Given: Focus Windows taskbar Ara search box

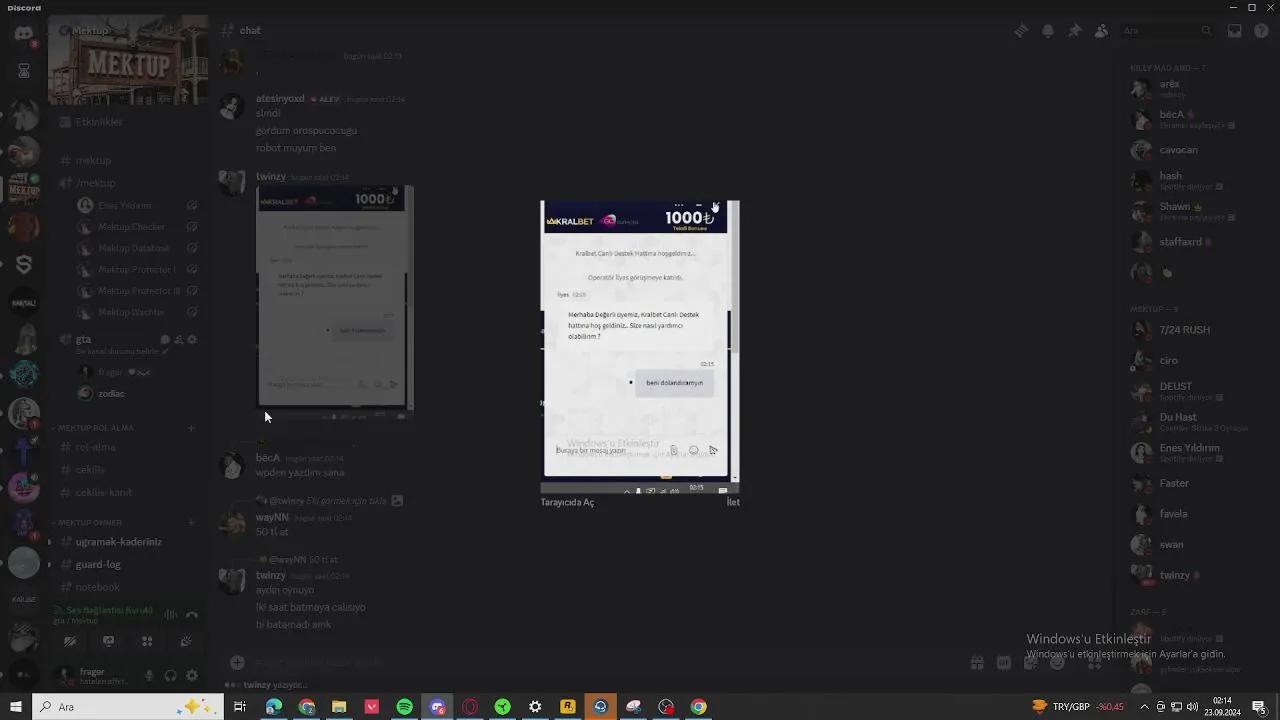Looking at the screenshot, I should click(128, 707).
